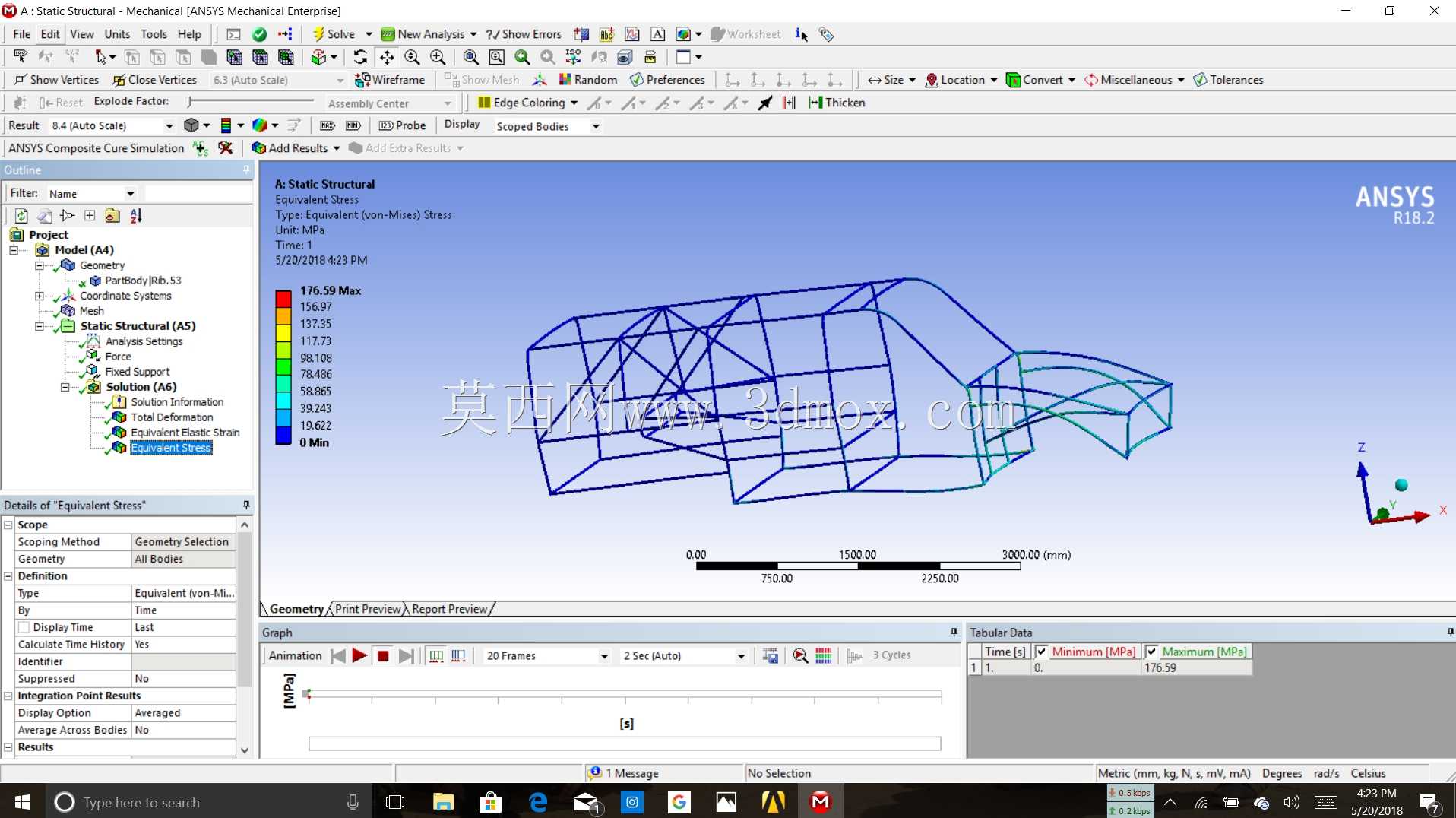Switch to the Report Preview tab
The width and height of the screenshot is (1456, 818).
click(449, 609)
